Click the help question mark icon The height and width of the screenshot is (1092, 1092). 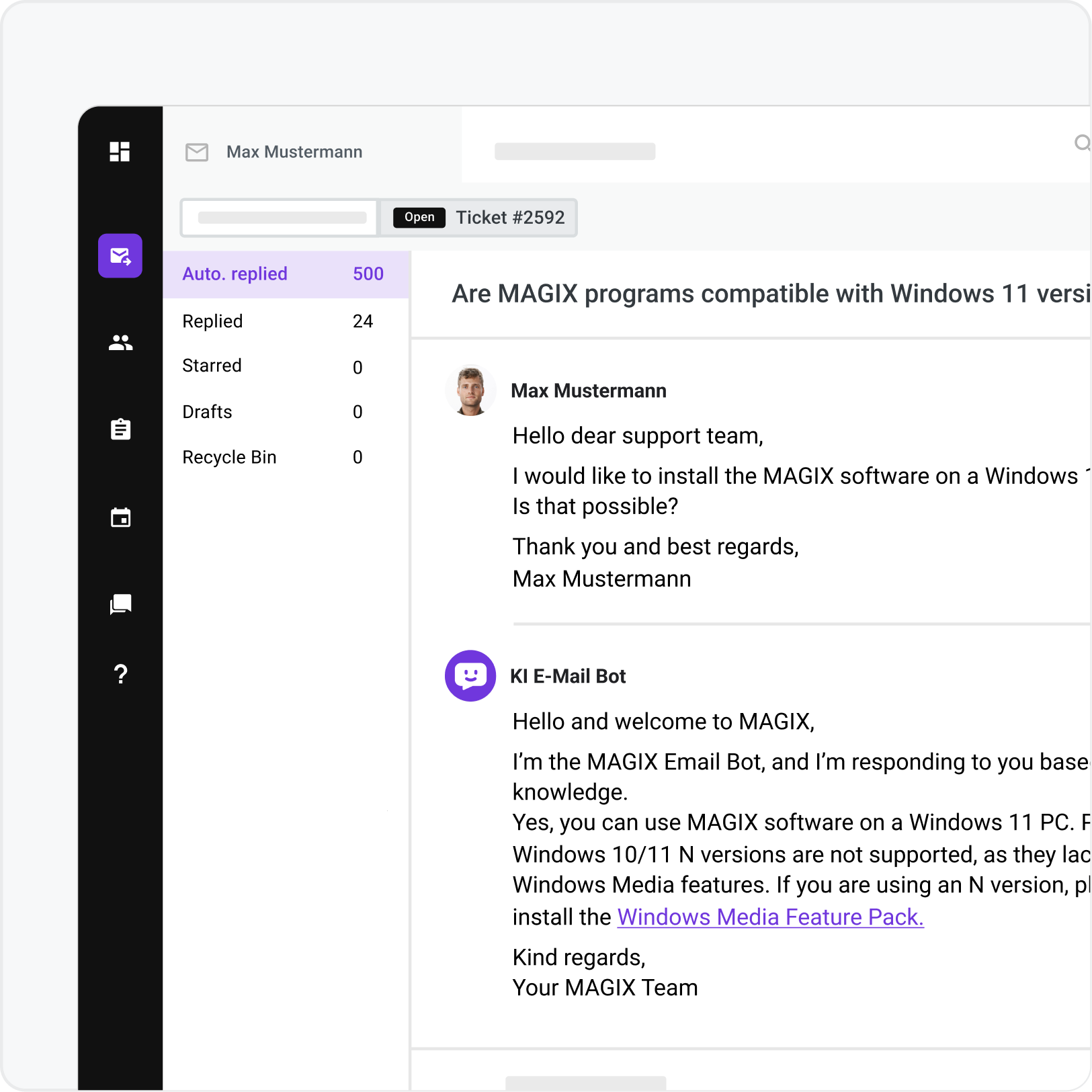(x=120, y=674)
